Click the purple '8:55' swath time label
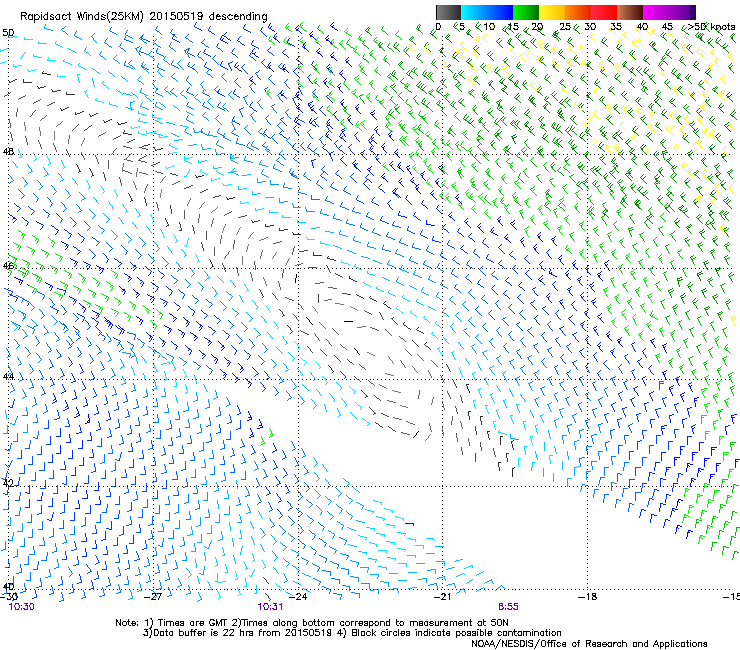 click(x=508, y=607)
